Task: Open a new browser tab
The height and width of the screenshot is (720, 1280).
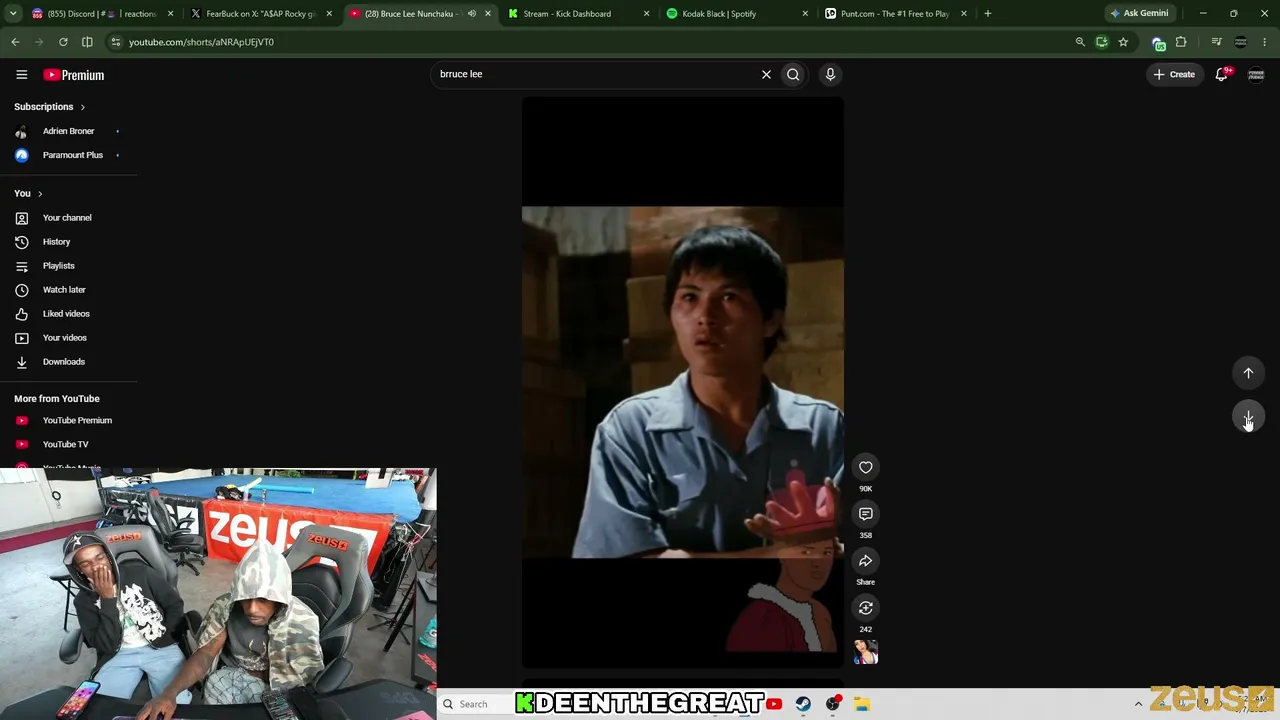Action: pos(988,14)
